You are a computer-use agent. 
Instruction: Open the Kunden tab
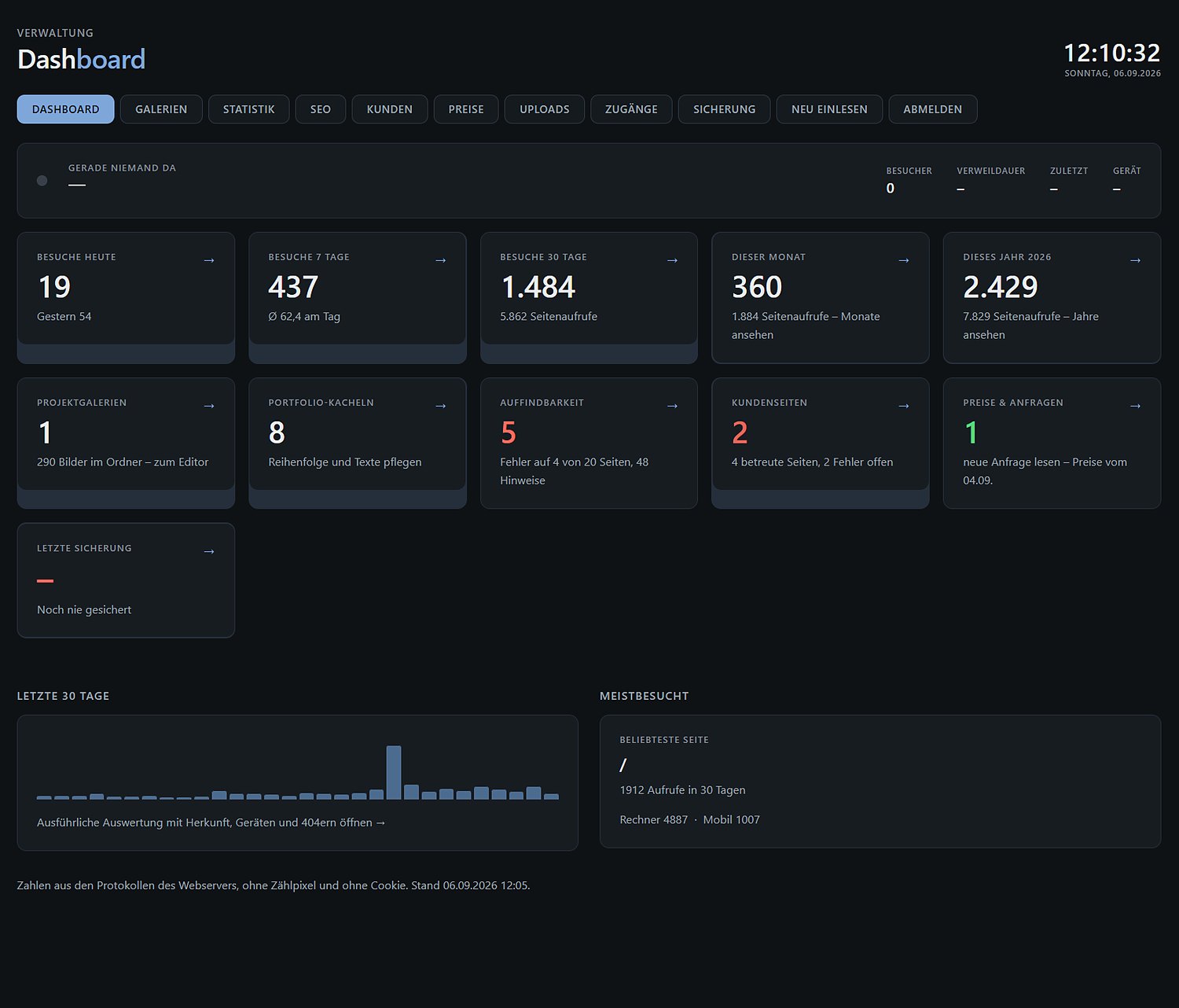(x=390, y=109)
